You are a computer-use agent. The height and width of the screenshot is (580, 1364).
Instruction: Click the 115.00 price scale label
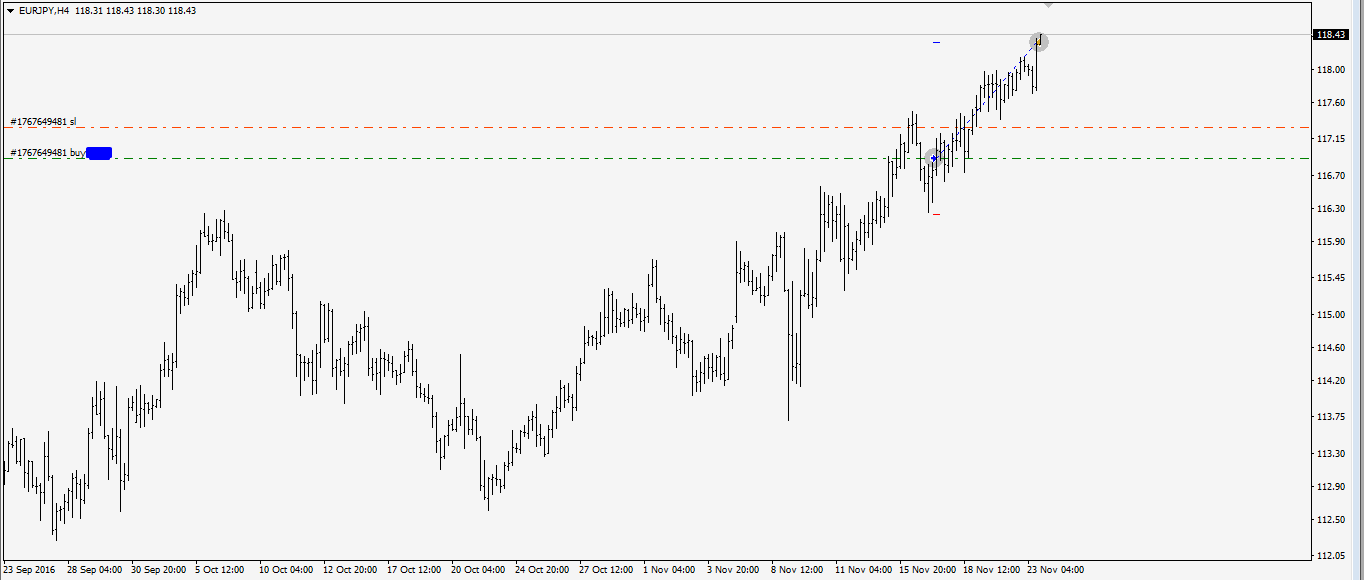(x=1330, y=315)
